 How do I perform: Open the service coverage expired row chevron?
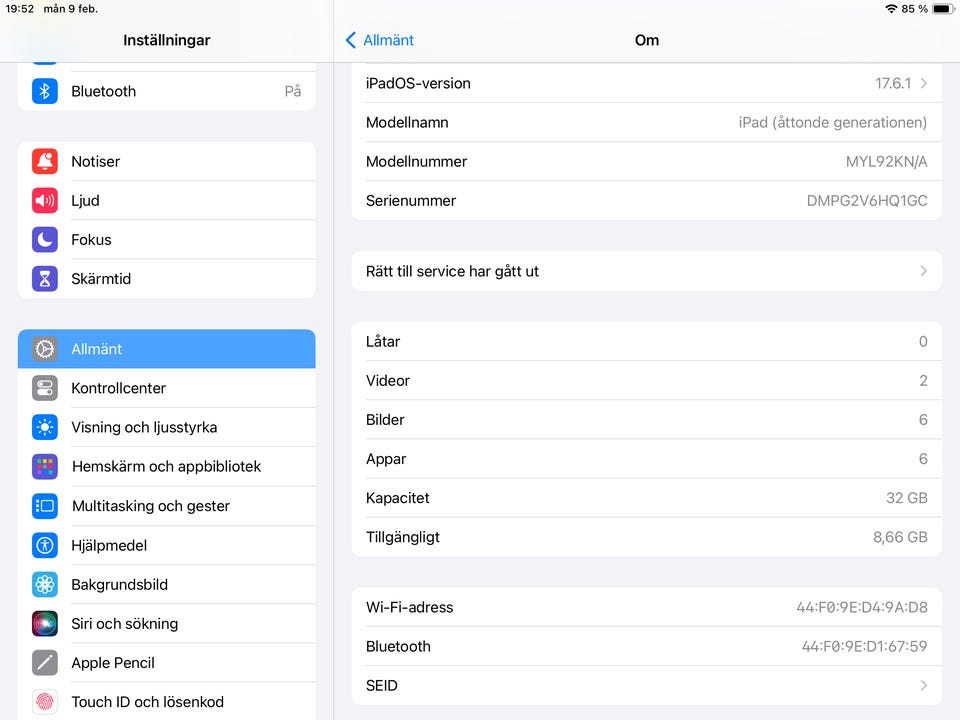point(923,271)
